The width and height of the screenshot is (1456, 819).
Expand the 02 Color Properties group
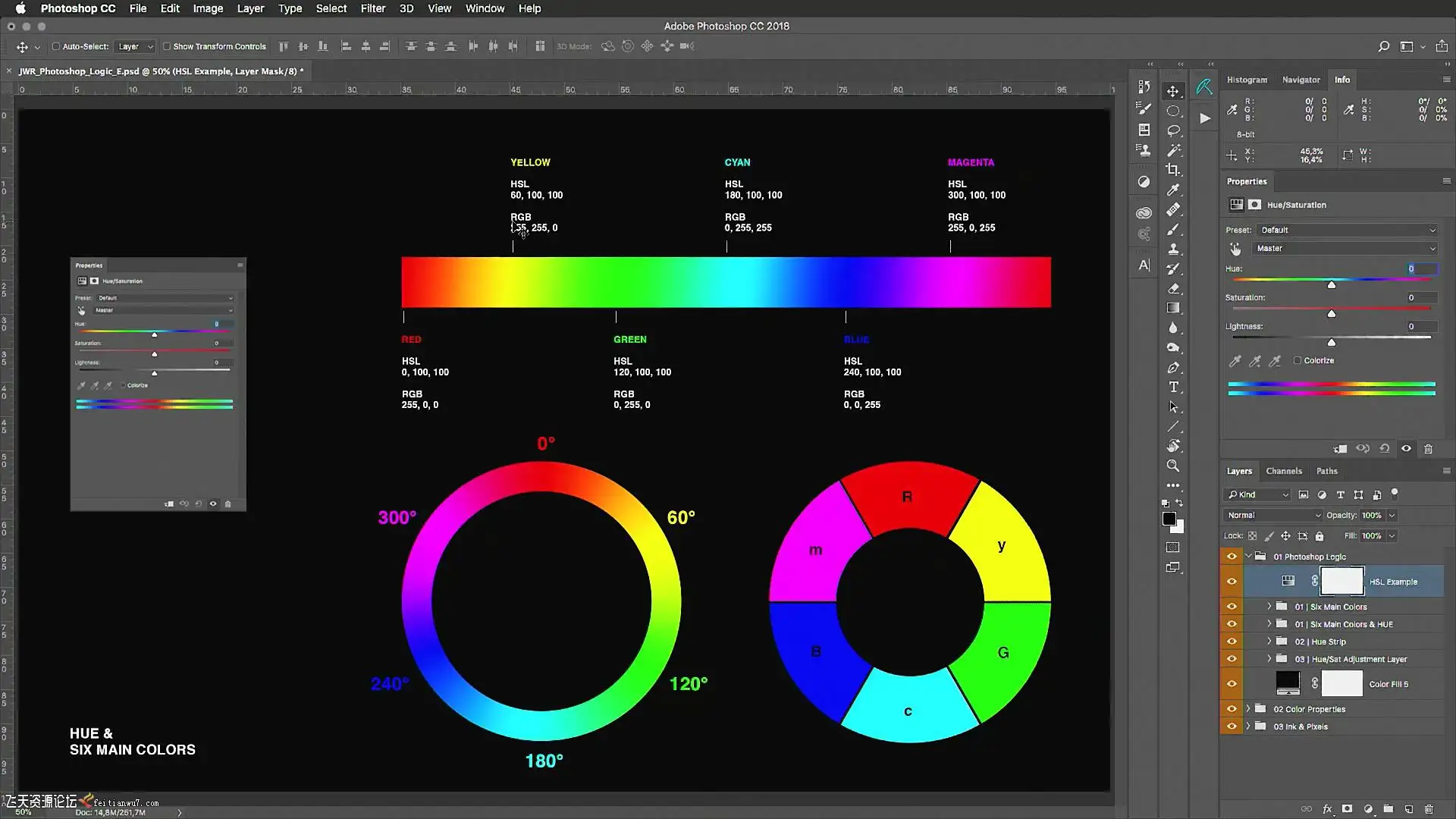[1248, 709]
